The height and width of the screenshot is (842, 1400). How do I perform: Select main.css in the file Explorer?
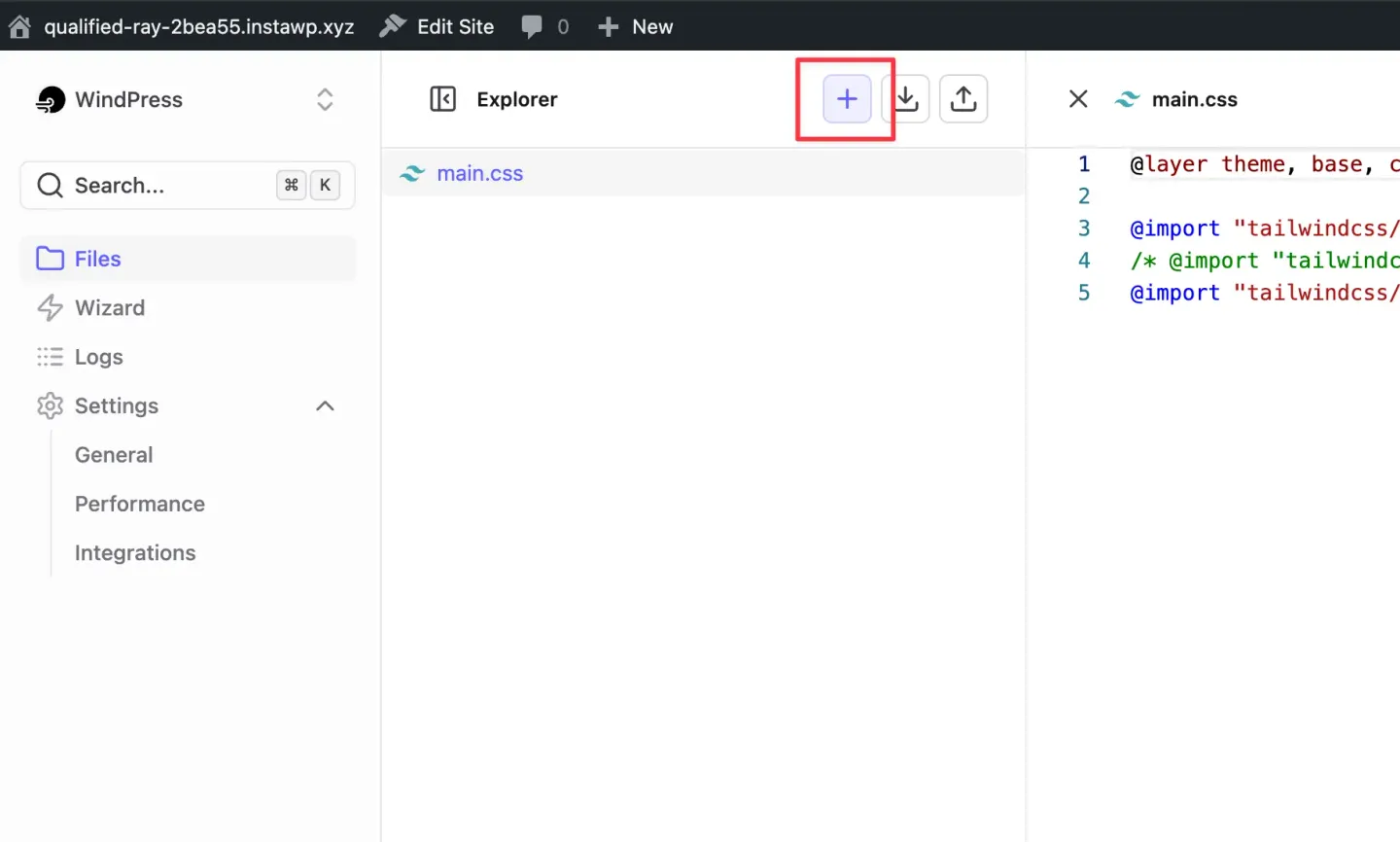480,173
